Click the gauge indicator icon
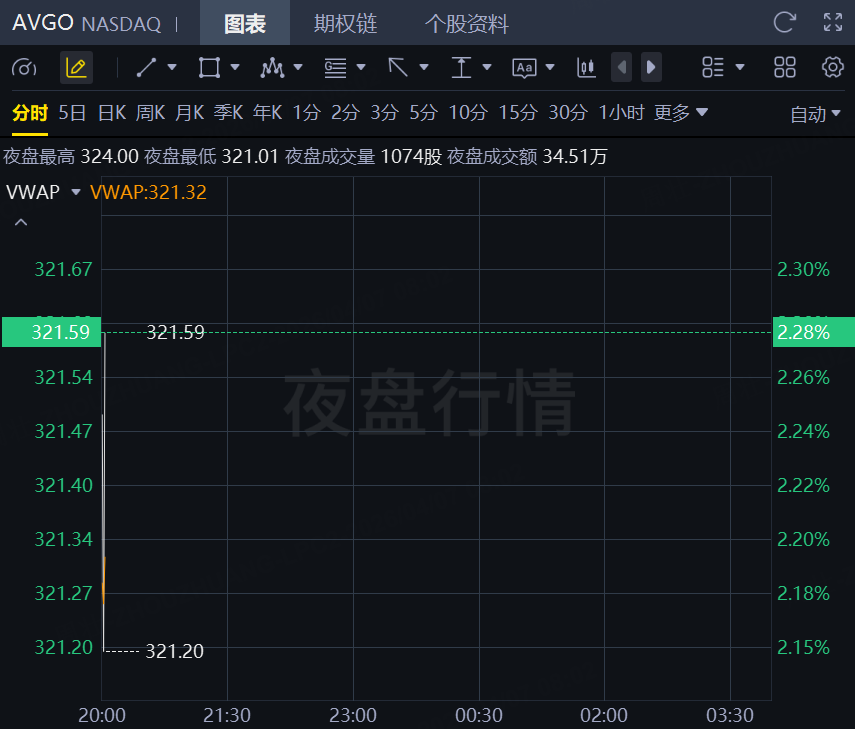The height and width of the screenshot is (729, 855). (x=24, y=68)
